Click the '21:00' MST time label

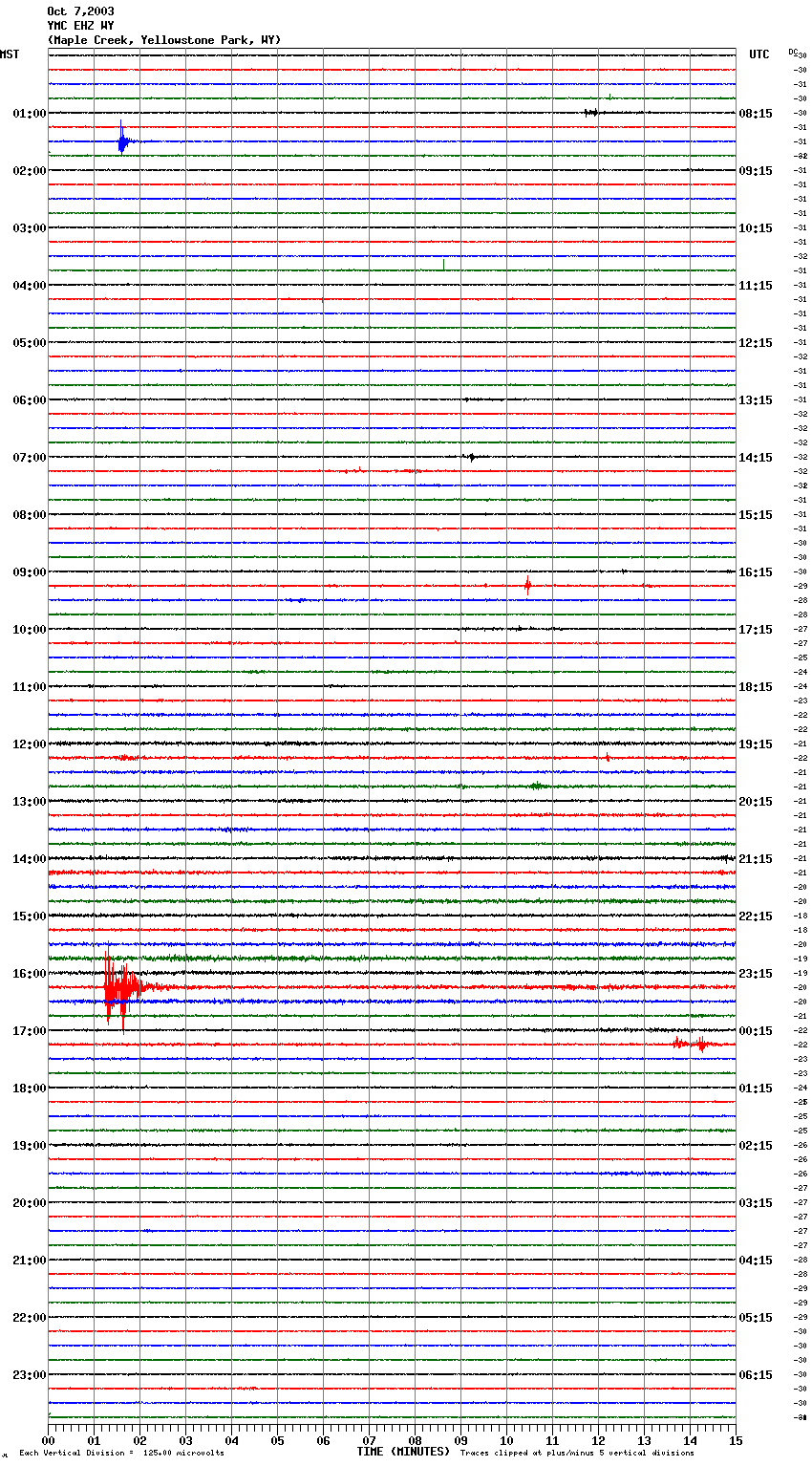(30, 1261)
